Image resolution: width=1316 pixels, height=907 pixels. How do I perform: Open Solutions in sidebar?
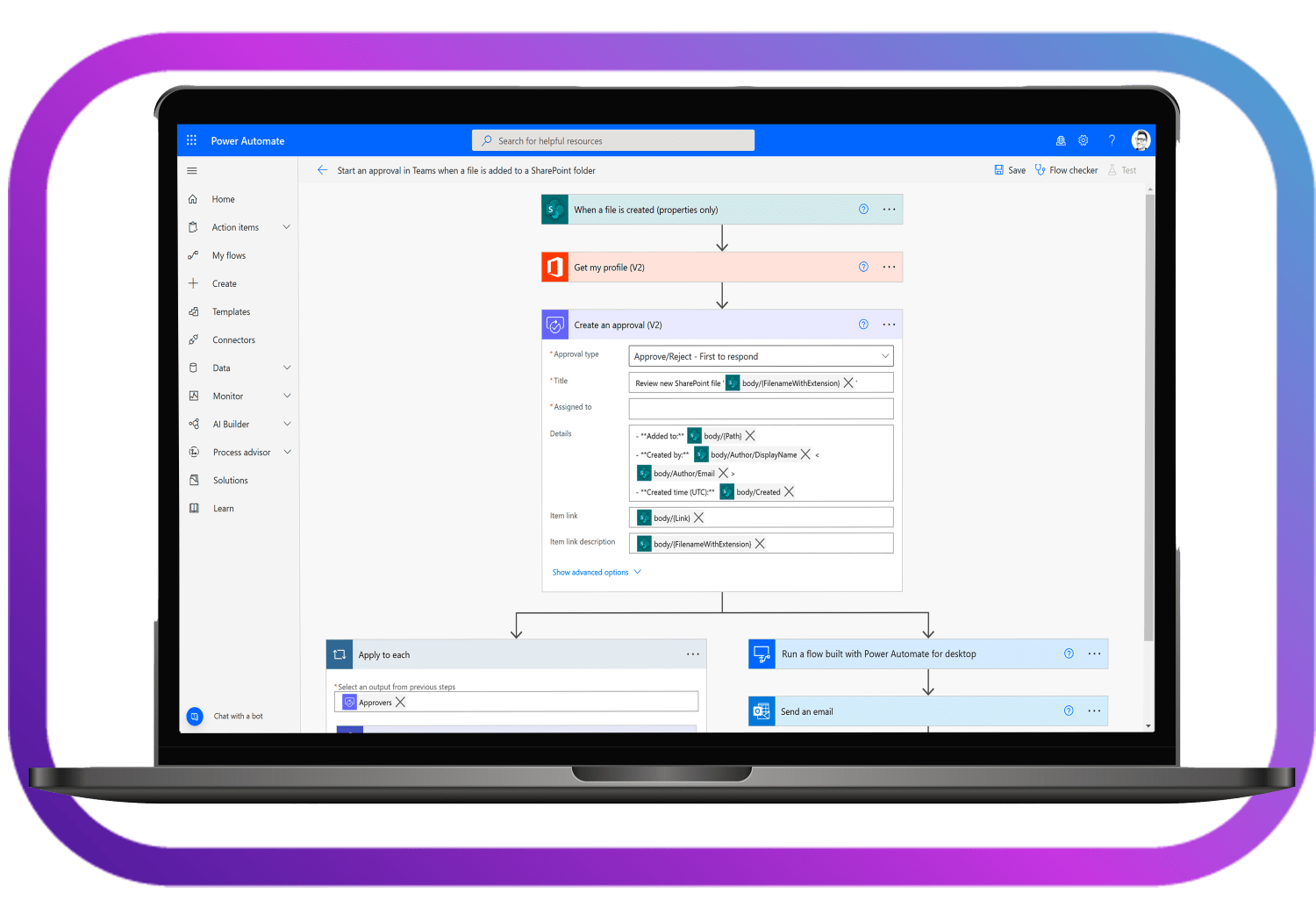[x=230, y=480]
